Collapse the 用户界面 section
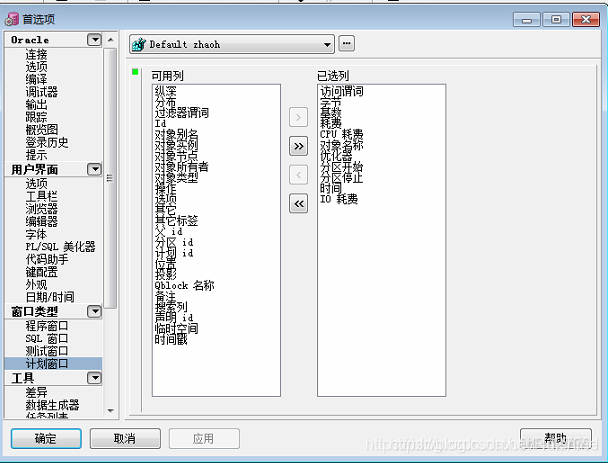This screenshot has width=608, height=463. 94,169
